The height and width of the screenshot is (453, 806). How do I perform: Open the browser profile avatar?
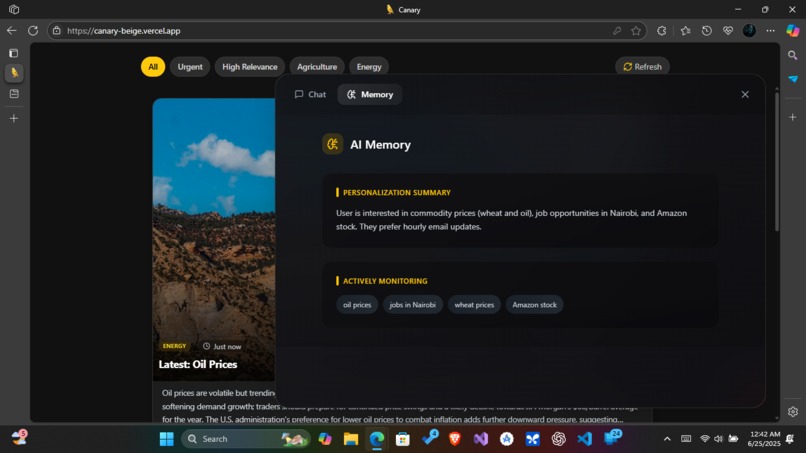[749, 31]
